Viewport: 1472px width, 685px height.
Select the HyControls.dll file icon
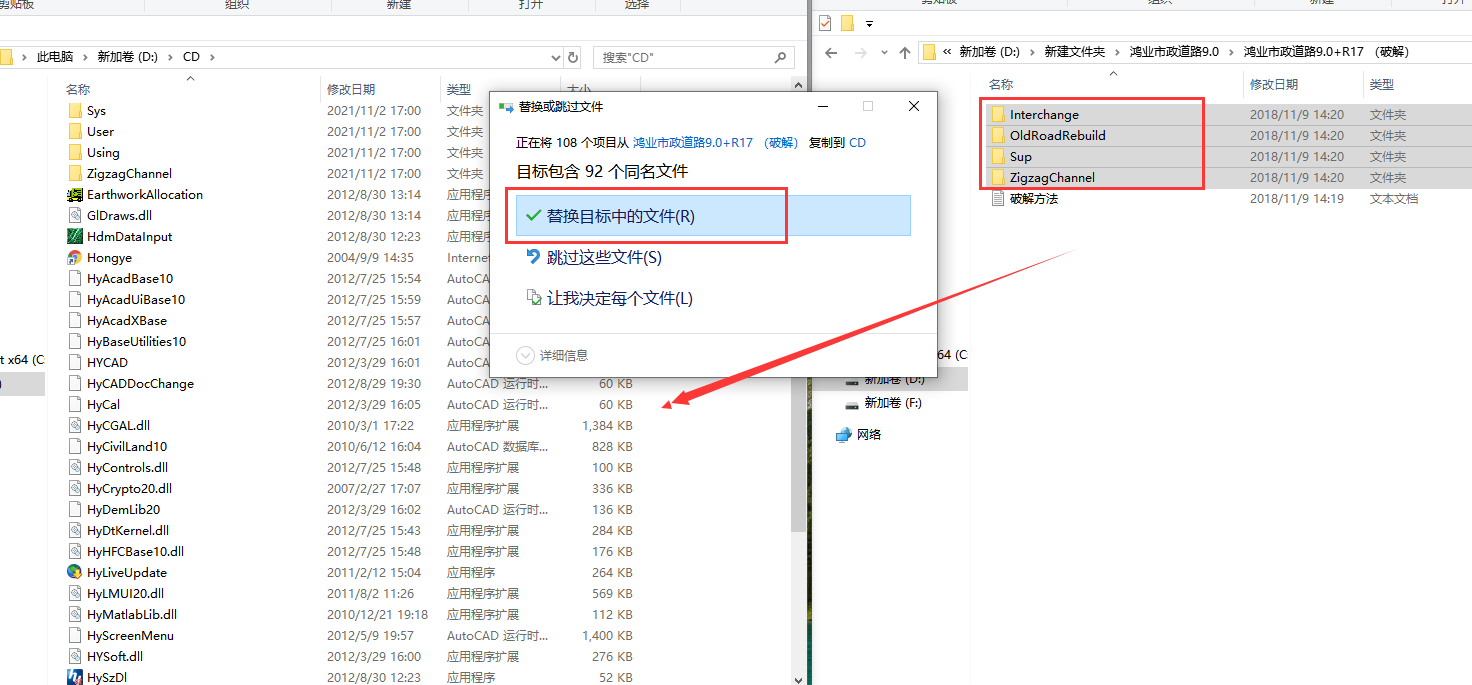75,468
